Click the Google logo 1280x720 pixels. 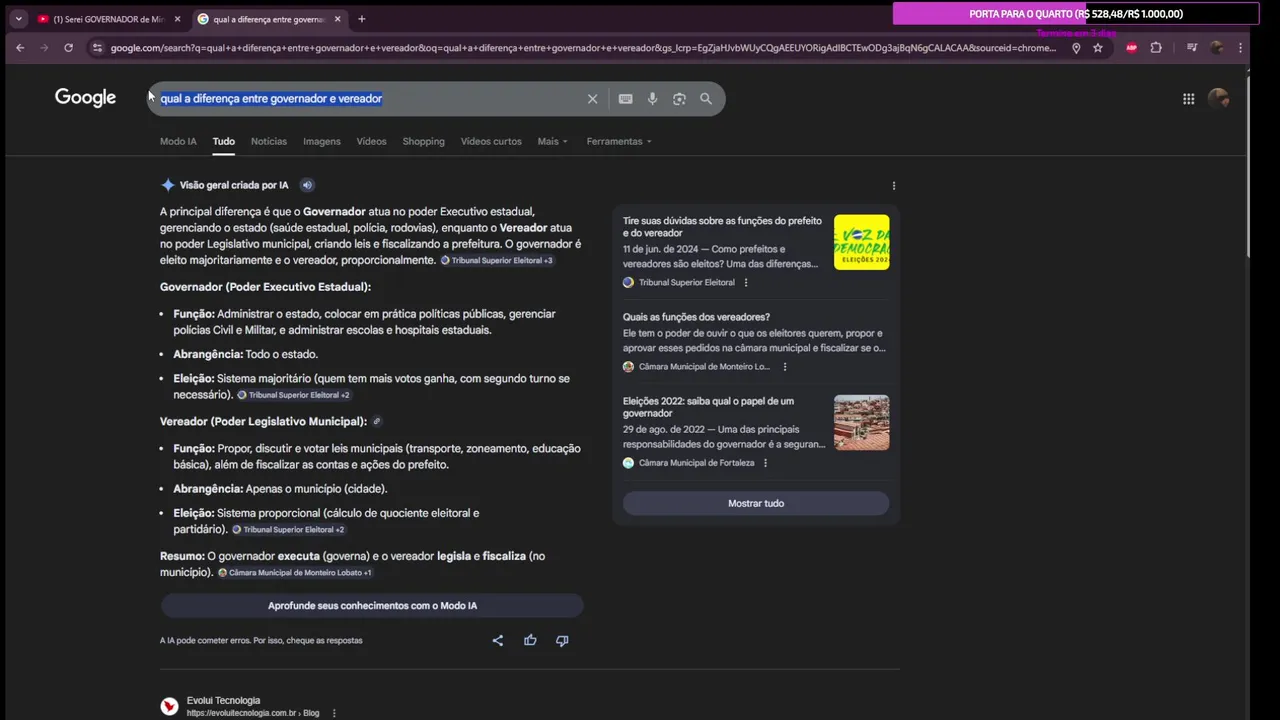85,98
